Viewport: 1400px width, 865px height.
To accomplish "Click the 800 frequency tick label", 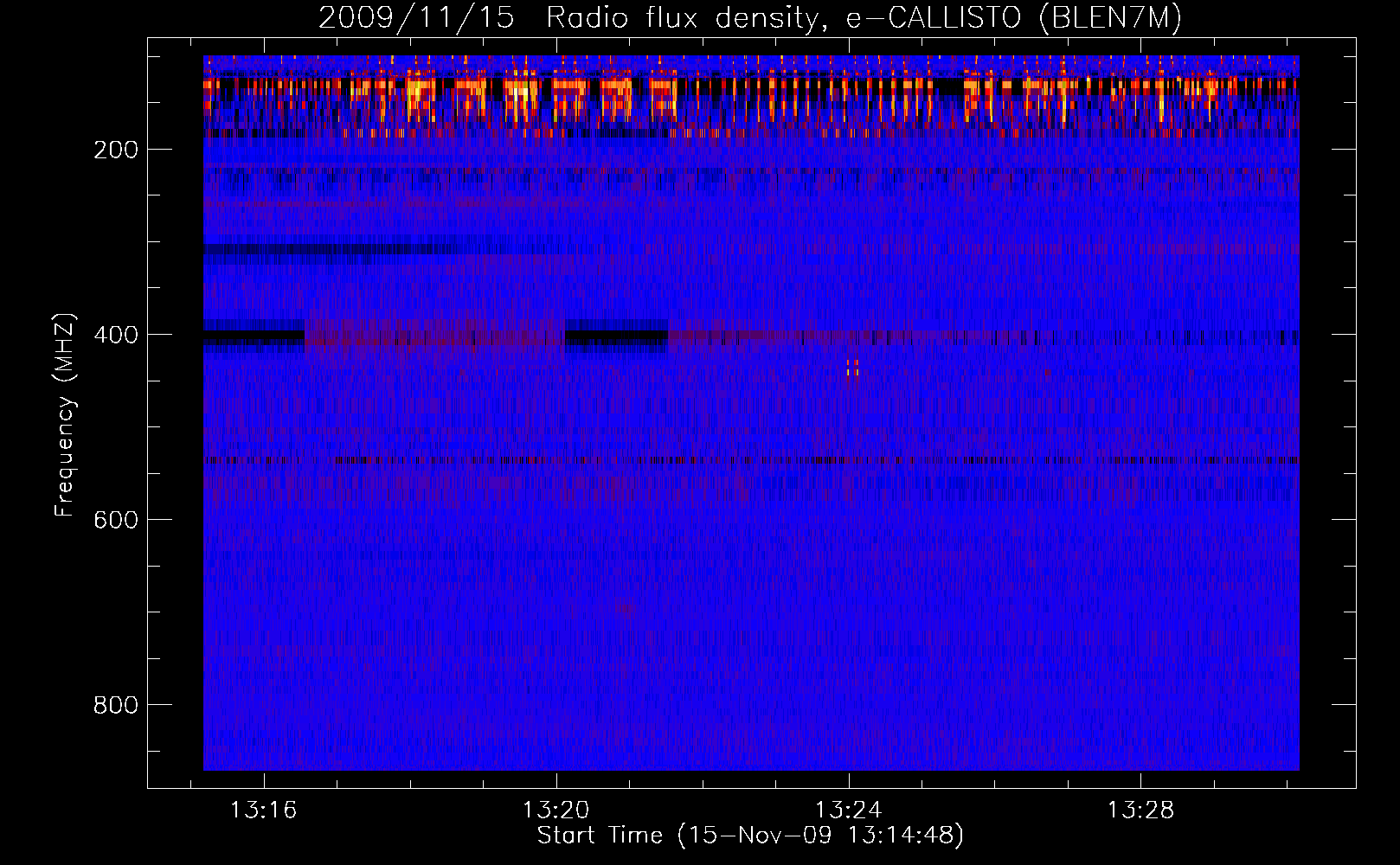I will [x=117, y=705].
